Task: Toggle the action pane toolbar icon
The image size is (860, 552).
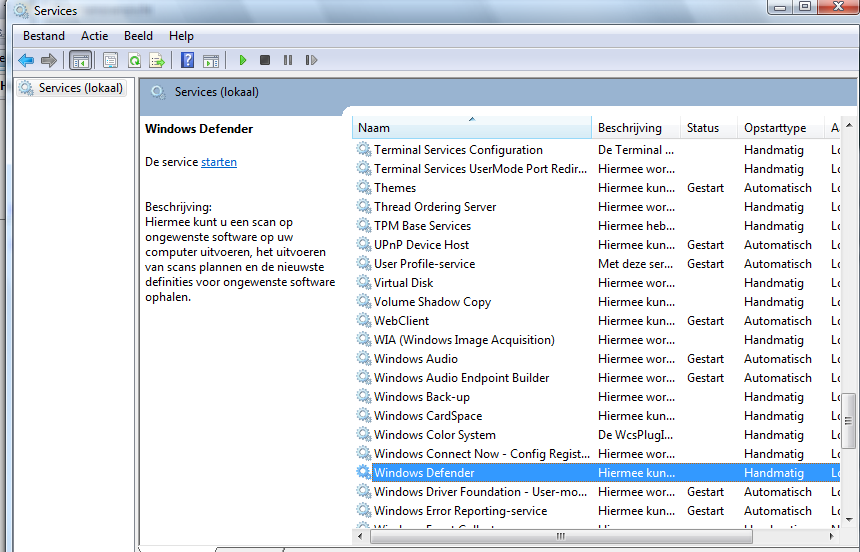Action: pyautogui.click(x=211, y=60)
